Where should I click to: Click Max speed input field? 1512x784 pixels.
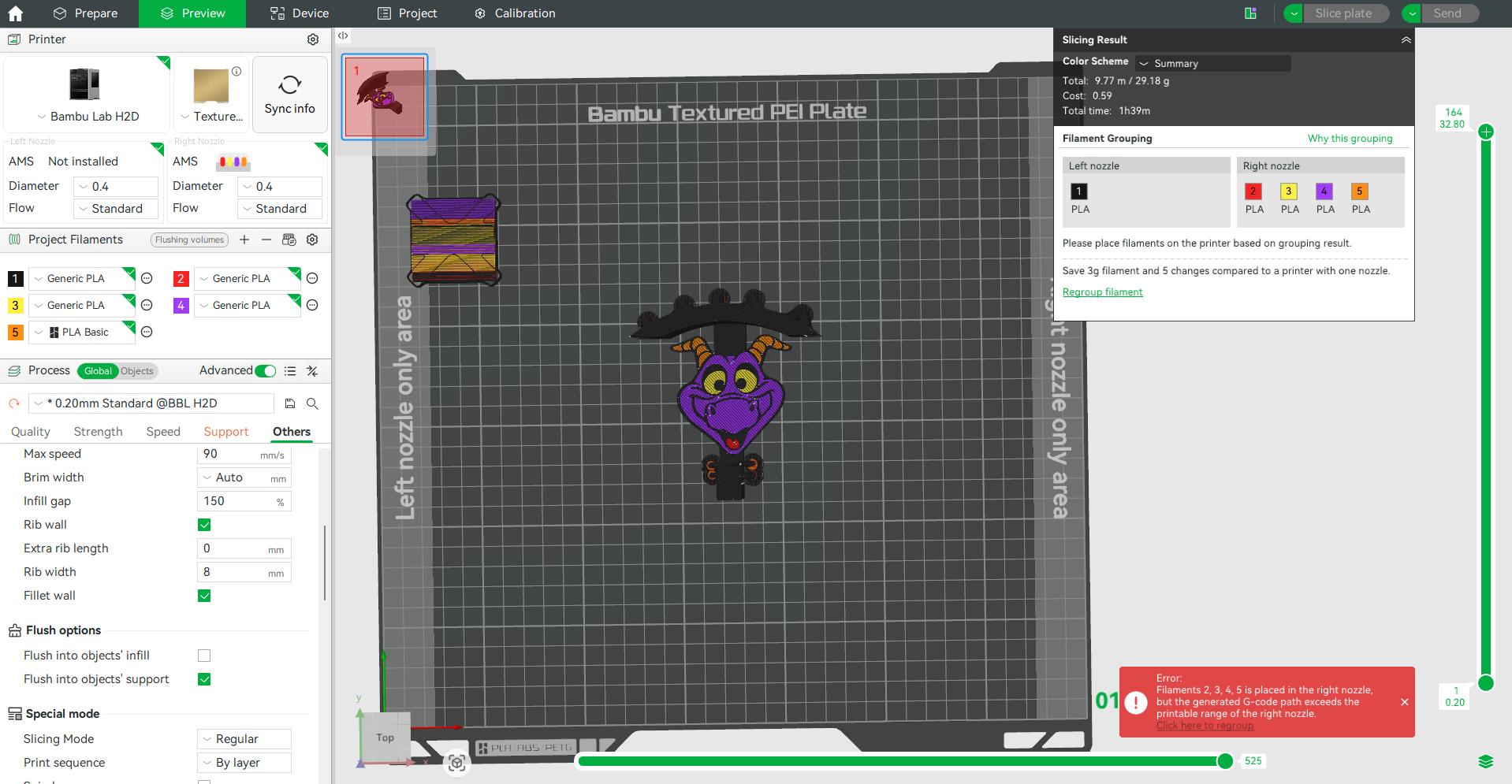click(244, 454)
